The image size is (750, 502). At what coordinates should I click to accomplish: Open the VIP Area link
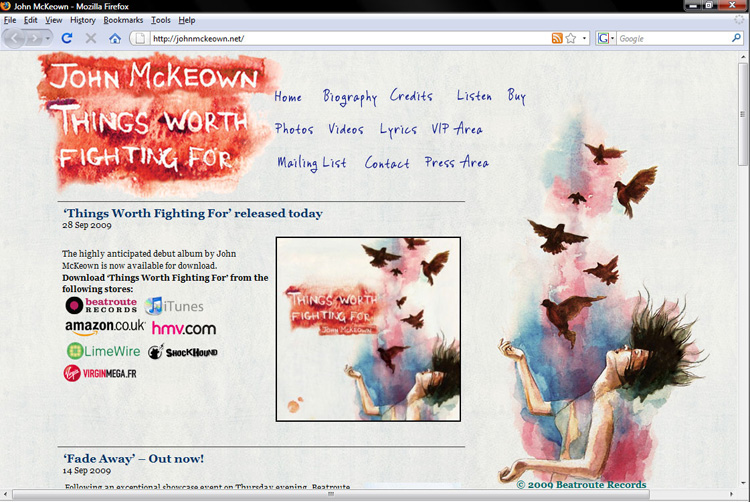click(457, 129)
